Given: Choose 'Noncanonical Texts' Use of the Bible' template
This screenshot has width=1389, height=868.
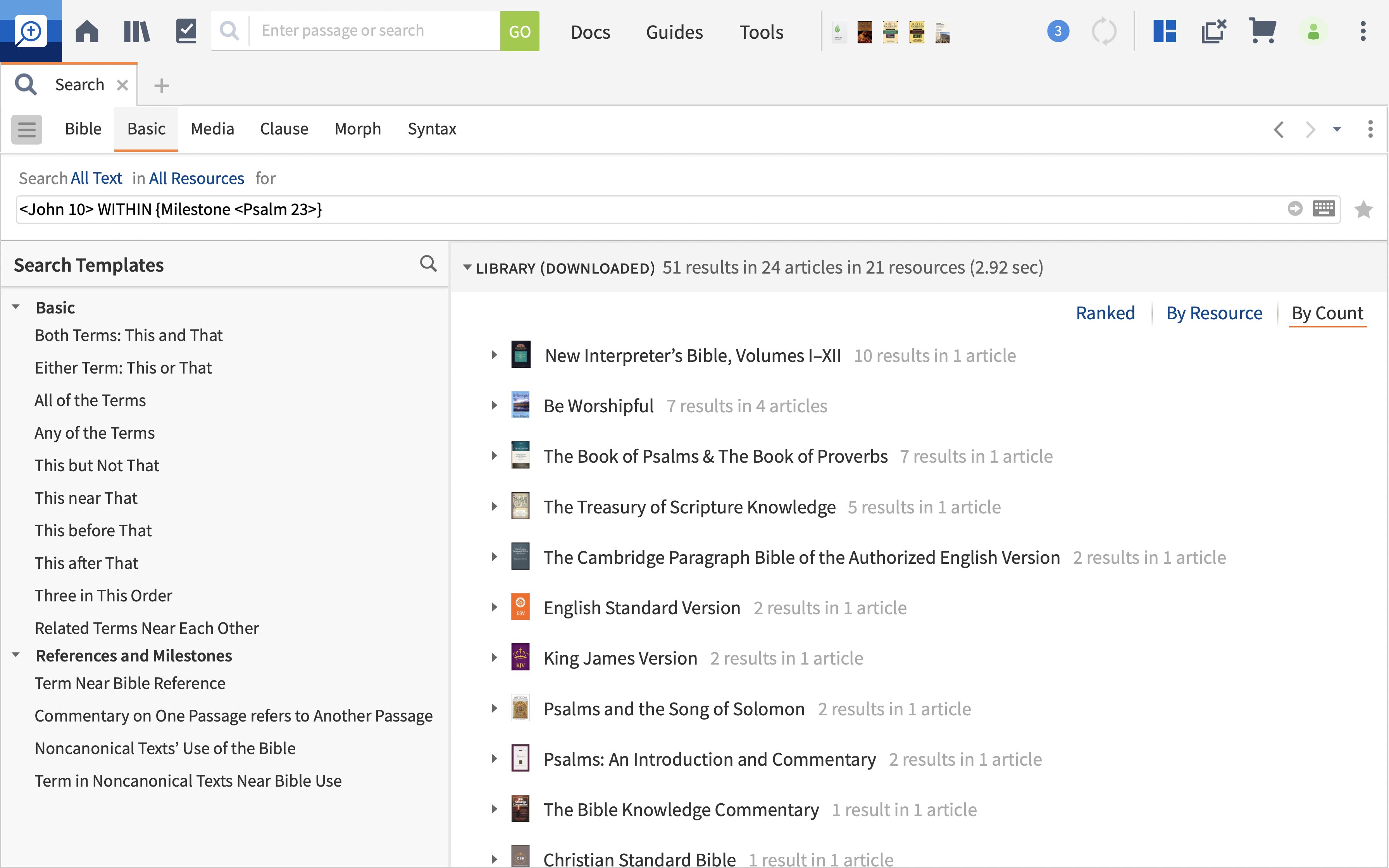Looking at the screenshot, I should [165, 748].
